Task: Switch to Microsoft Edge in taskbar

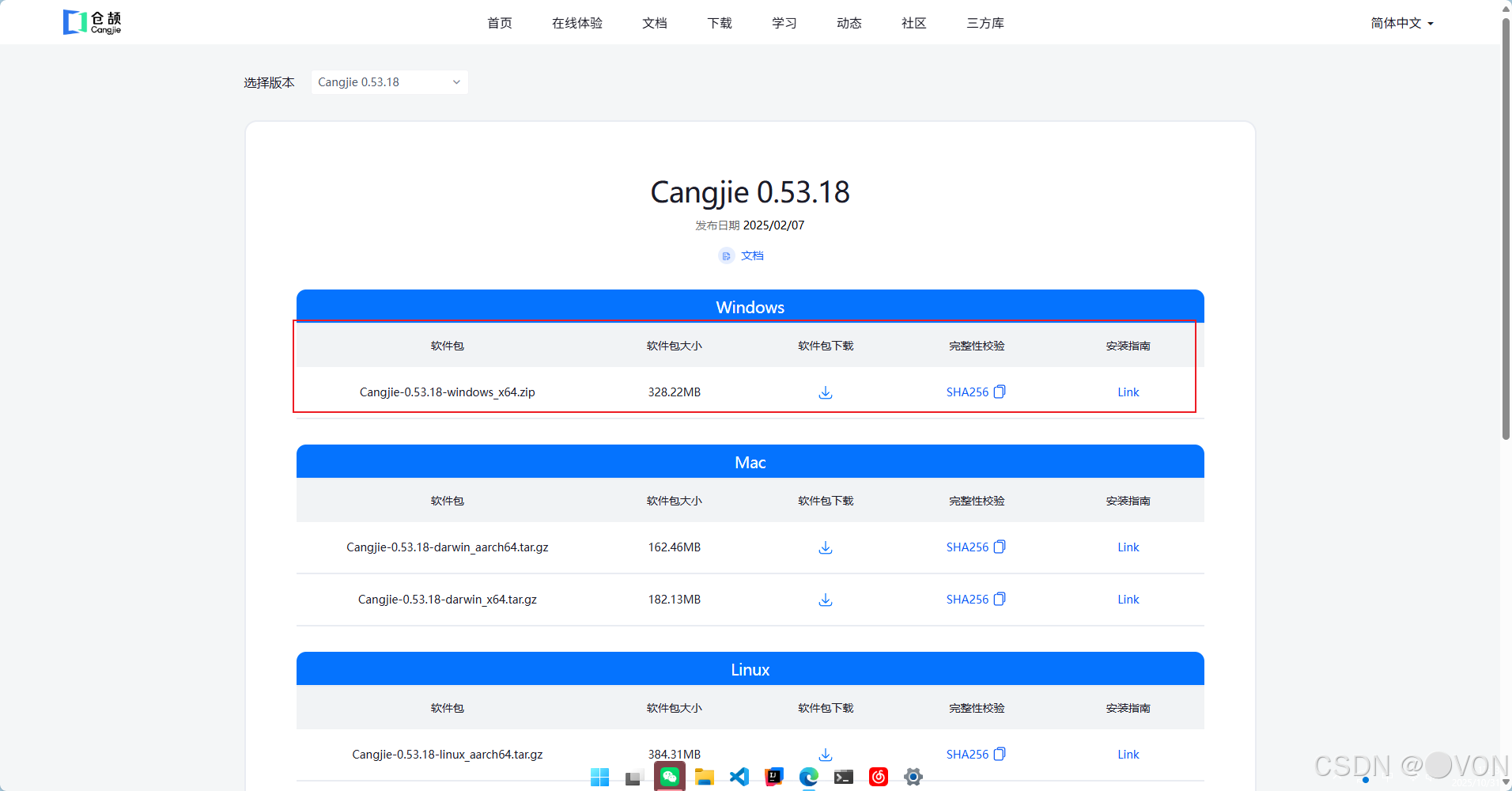Action: 809,777
